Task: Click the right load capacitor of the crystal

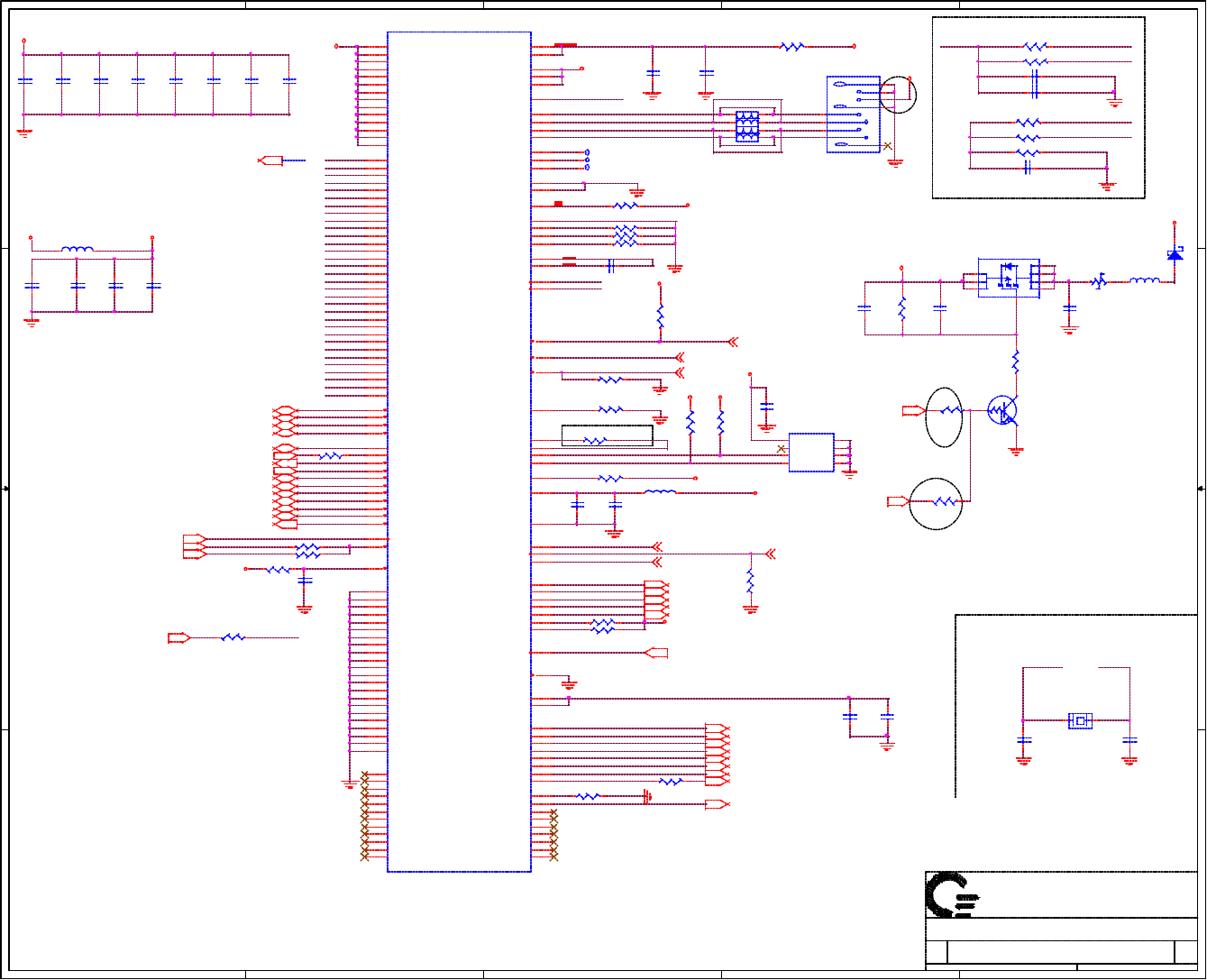Action: tap(1129, 740)
